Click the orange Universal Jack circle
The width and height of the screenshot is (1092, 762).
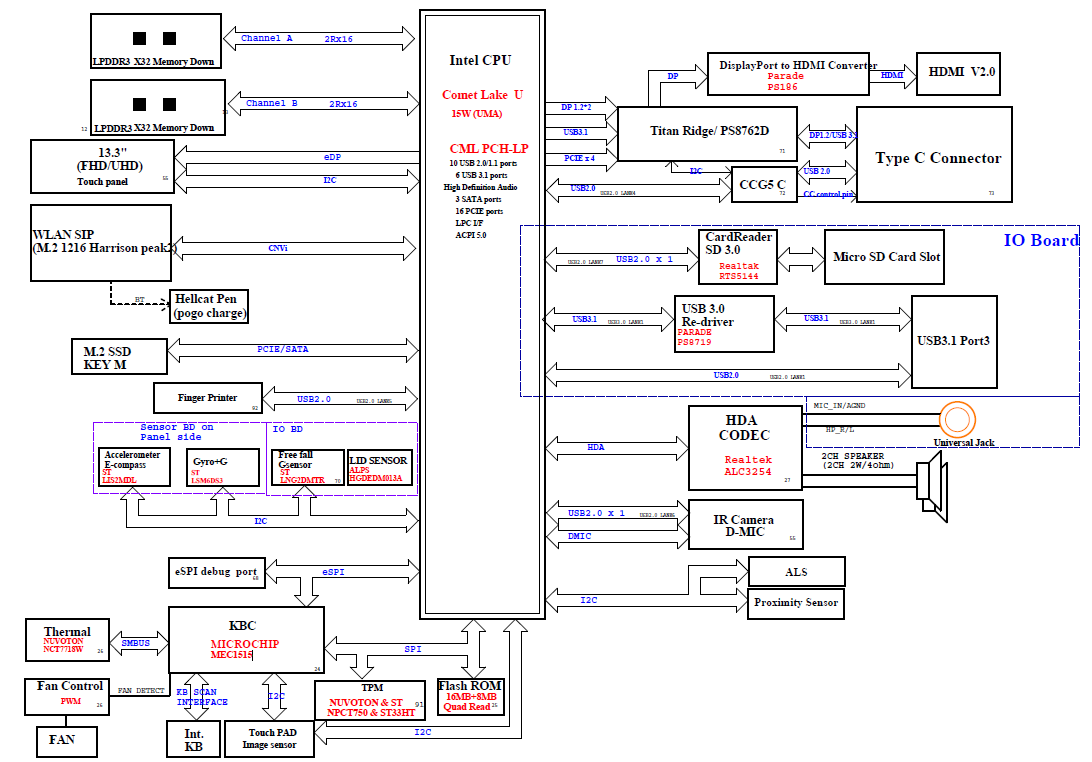[957, 418]
